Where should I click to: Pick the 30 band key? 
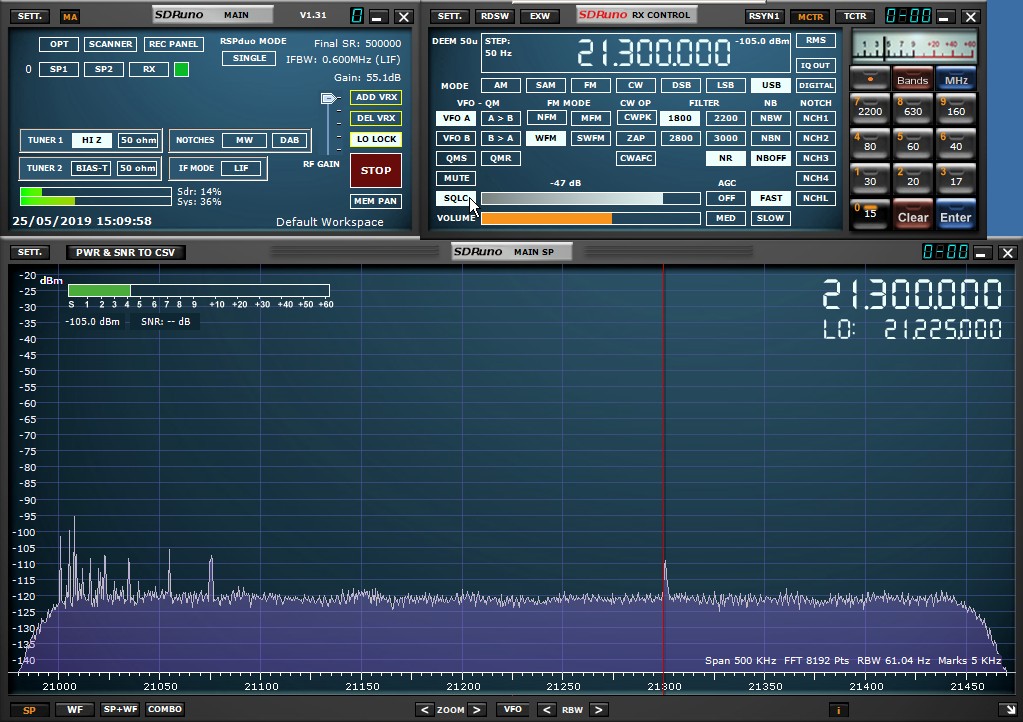[870, 180]
